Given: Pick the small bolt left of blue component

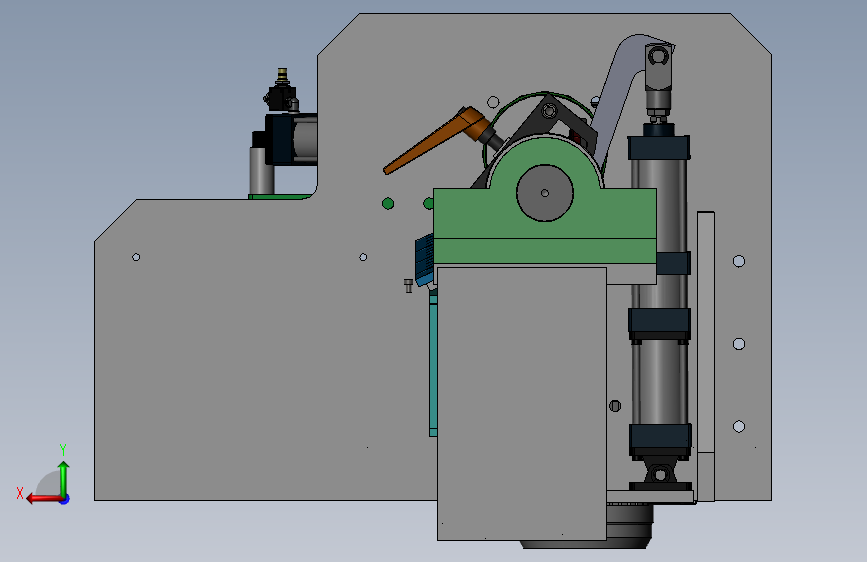Looking at the screenshot, I should point(409,285).
